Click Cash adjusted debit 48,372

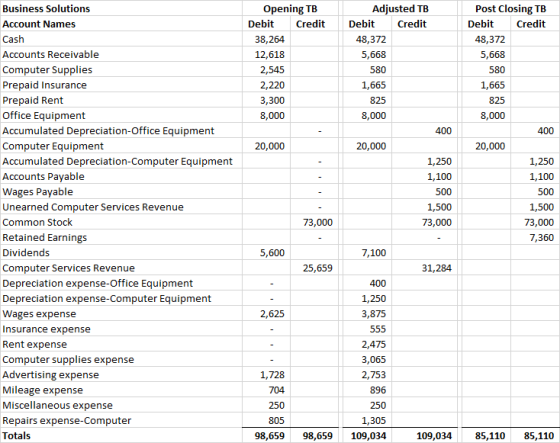371,39
